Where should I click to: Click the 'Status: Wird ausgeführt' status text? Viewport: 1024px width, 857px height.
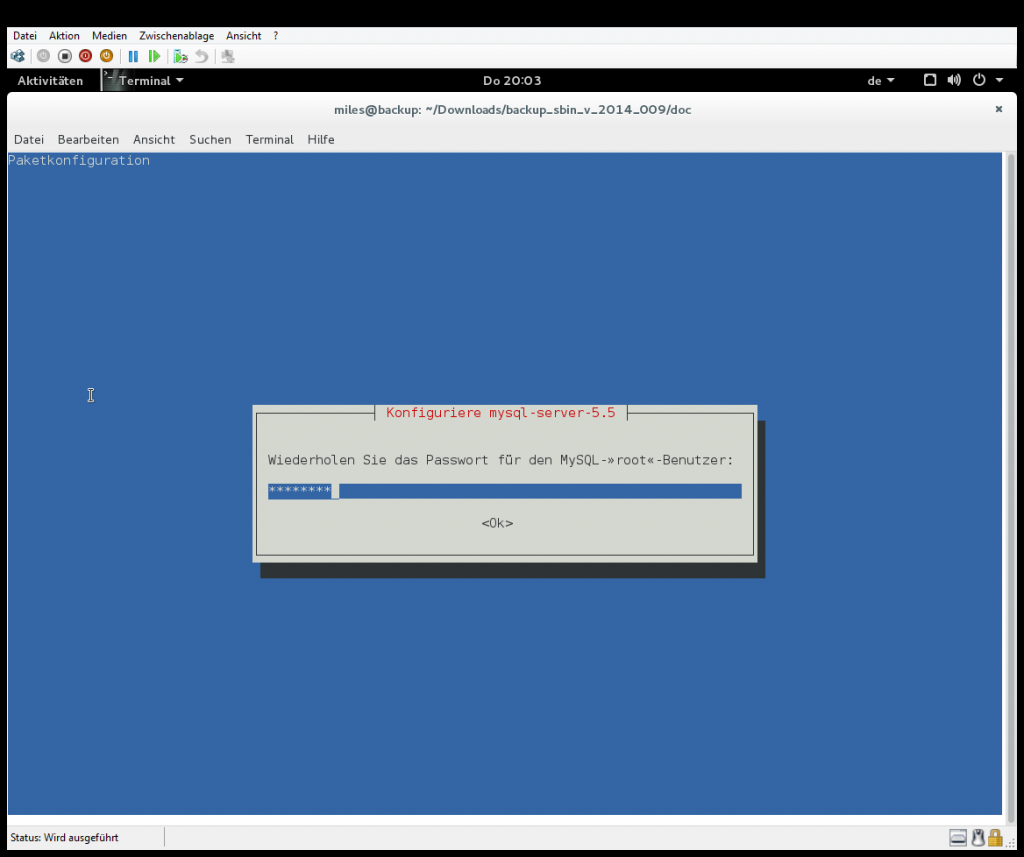[64, 837]
